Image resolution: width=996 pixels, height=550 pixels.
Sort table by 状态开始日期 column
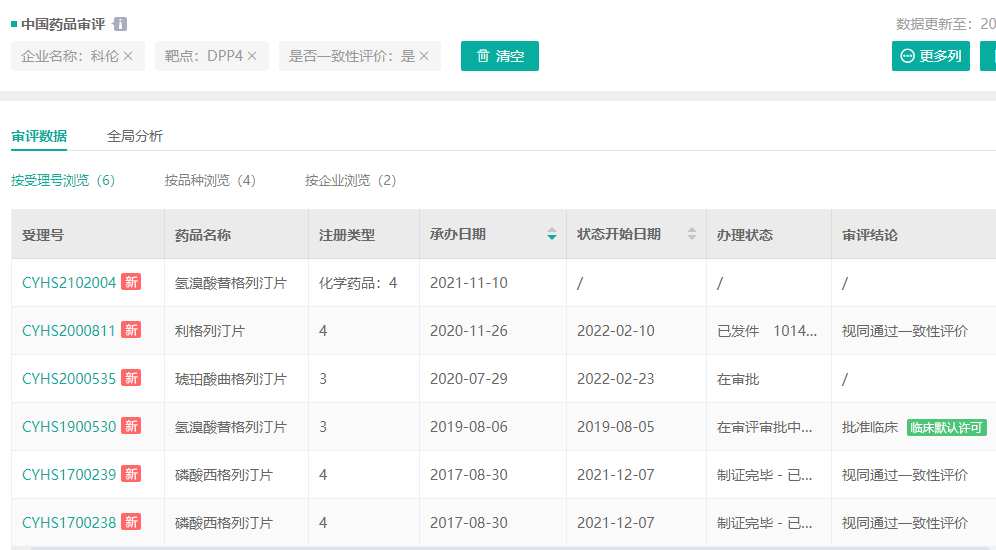(691, 235)
